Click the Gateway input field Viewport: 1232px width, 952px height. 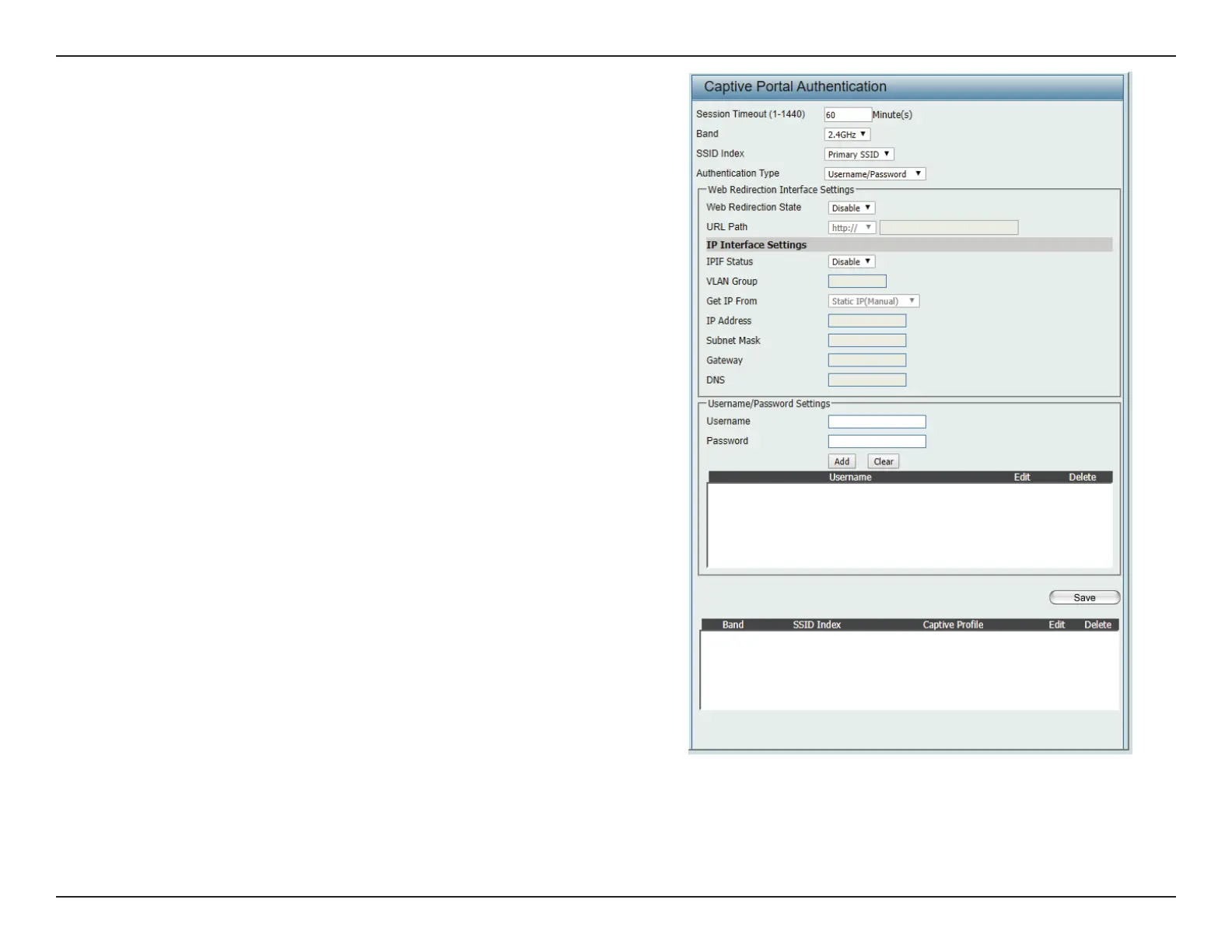pos(866,360)
